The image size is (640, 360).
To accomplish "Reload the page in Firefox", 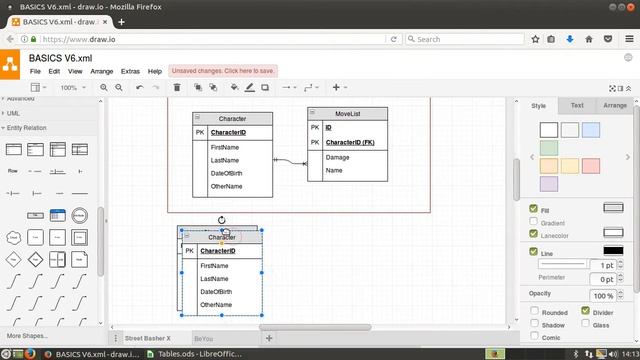I will coord(393,39).
